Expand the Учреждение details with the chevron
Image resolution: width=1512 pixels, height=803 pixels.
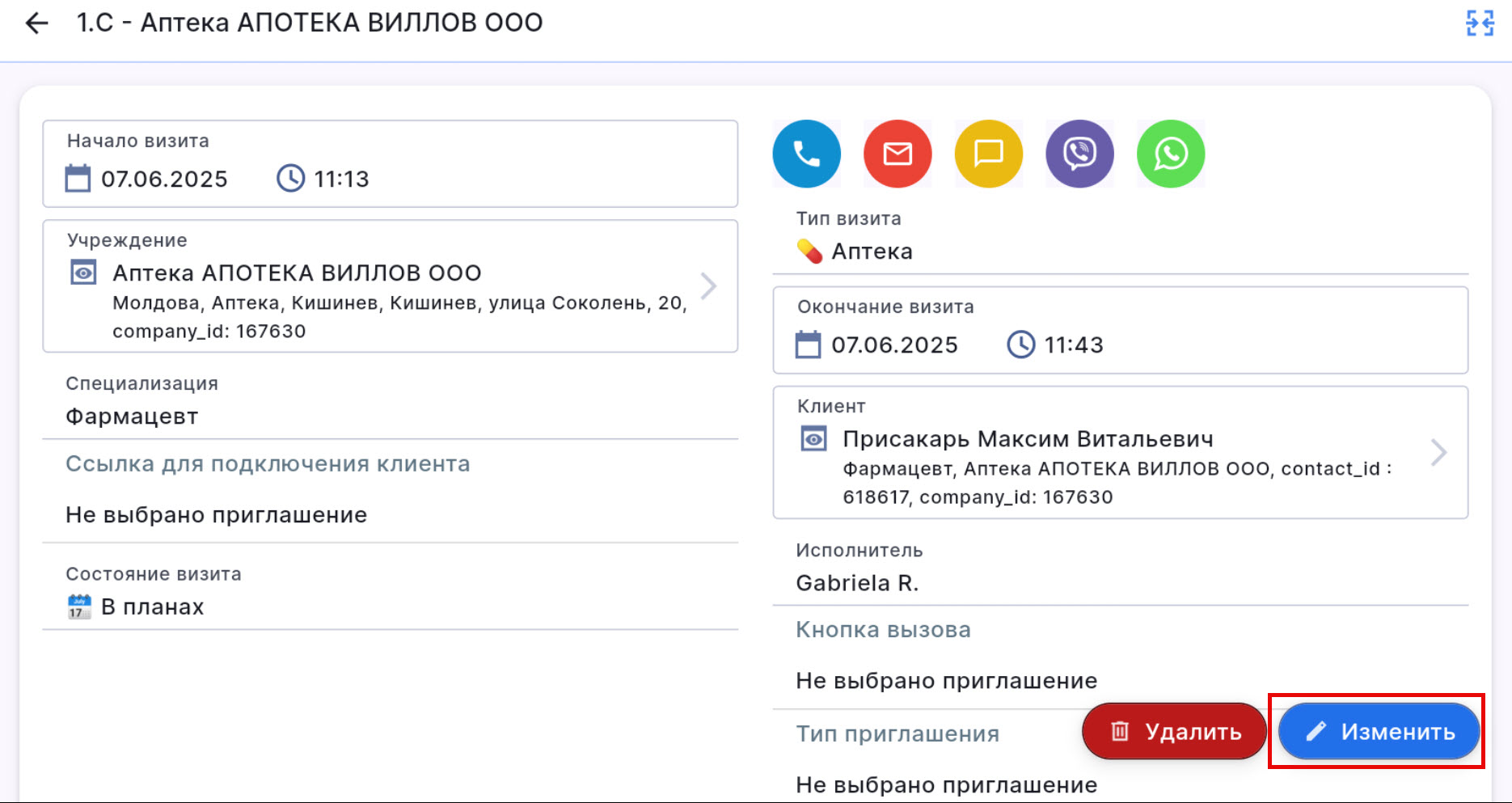709,285
